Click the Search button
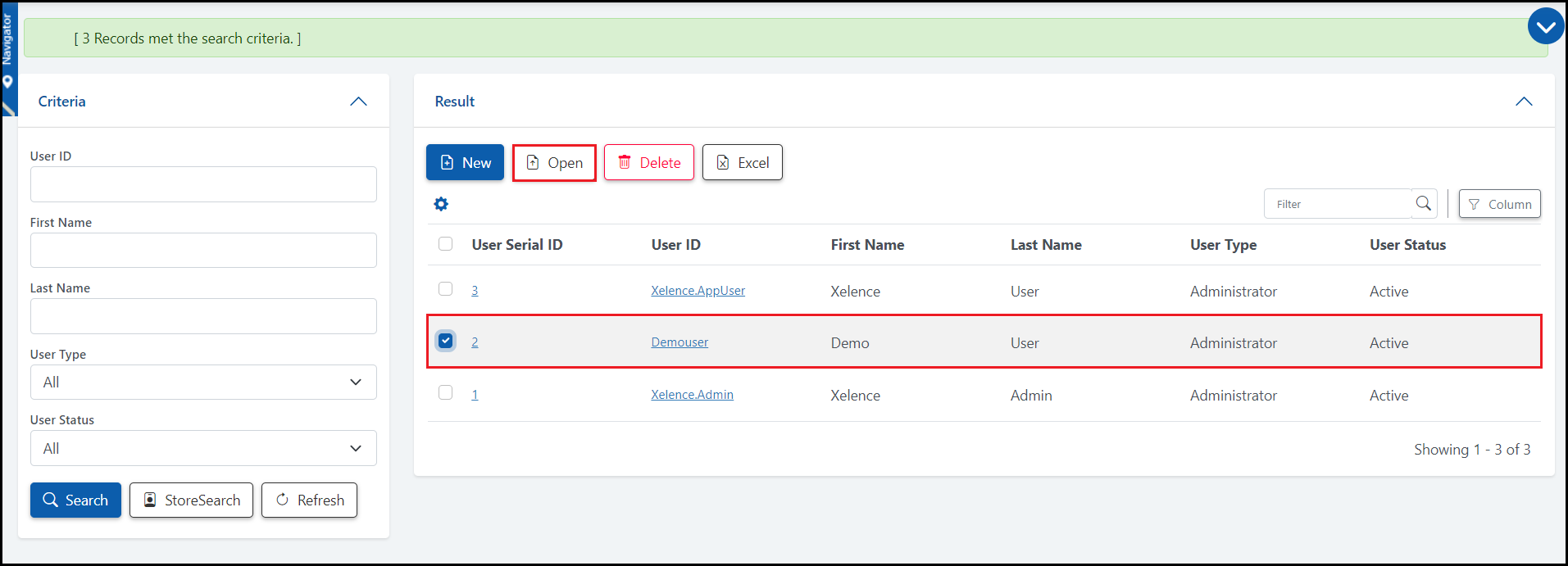Screen dimensions: 1568x566 click(75, 500)
